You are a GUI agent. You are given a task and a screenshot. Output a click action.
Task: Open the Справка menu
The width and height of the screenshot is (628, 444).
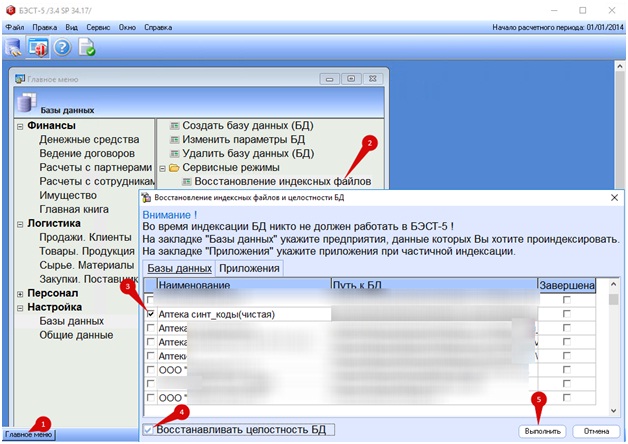[158, 27]
